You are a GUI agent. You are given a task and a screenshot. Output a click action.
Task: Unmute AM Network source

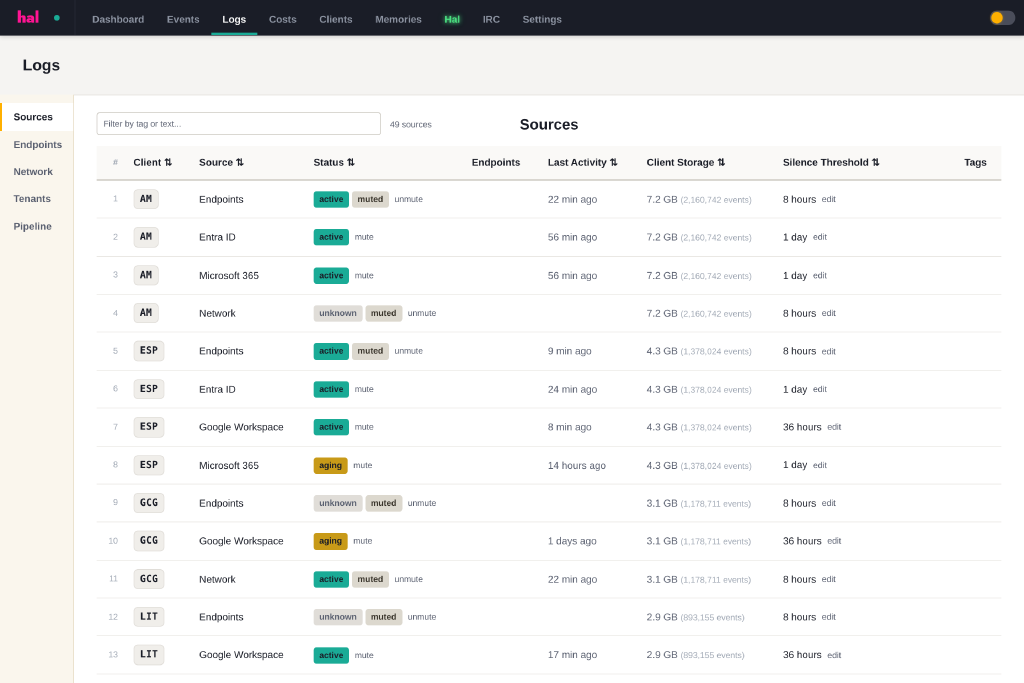(x=422, y=313)
